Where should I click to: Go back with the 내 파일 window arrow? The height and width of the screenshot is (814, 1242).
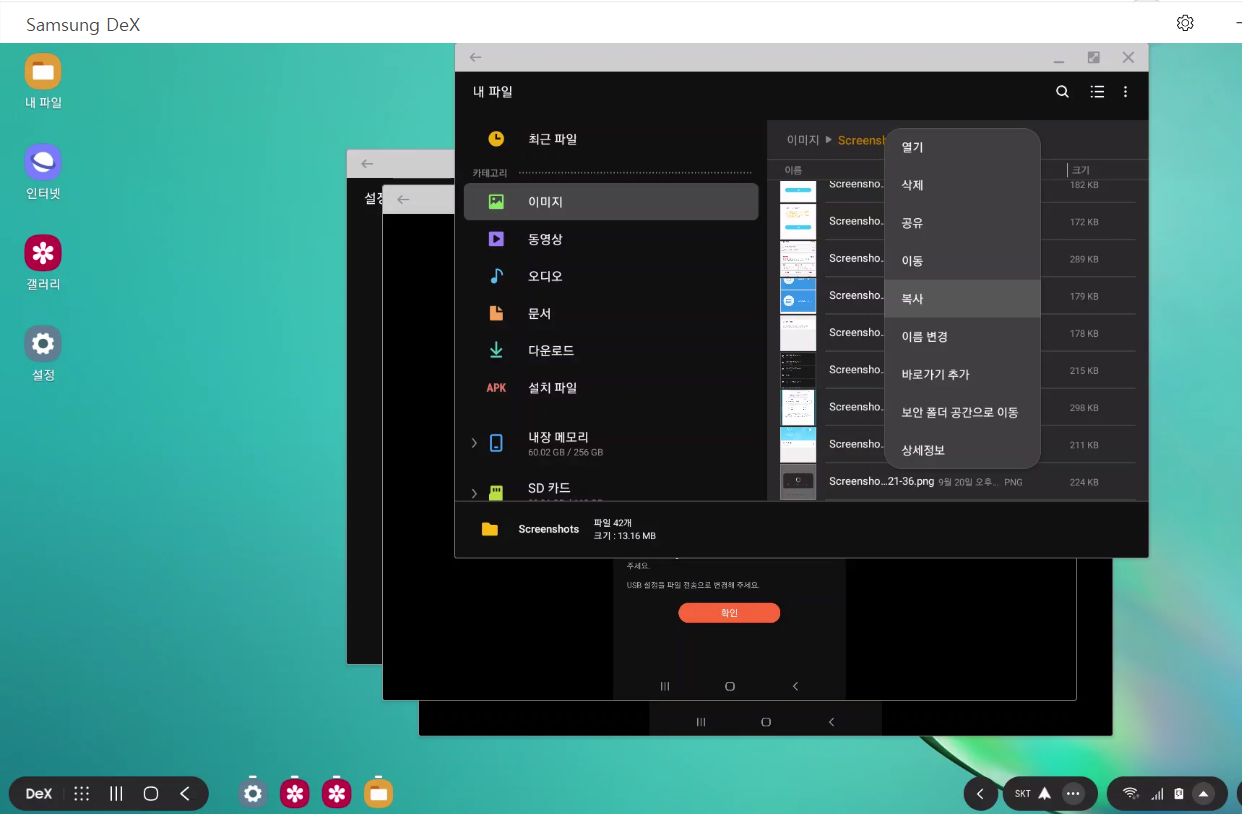pyautogui.click(x=476, y=58)
